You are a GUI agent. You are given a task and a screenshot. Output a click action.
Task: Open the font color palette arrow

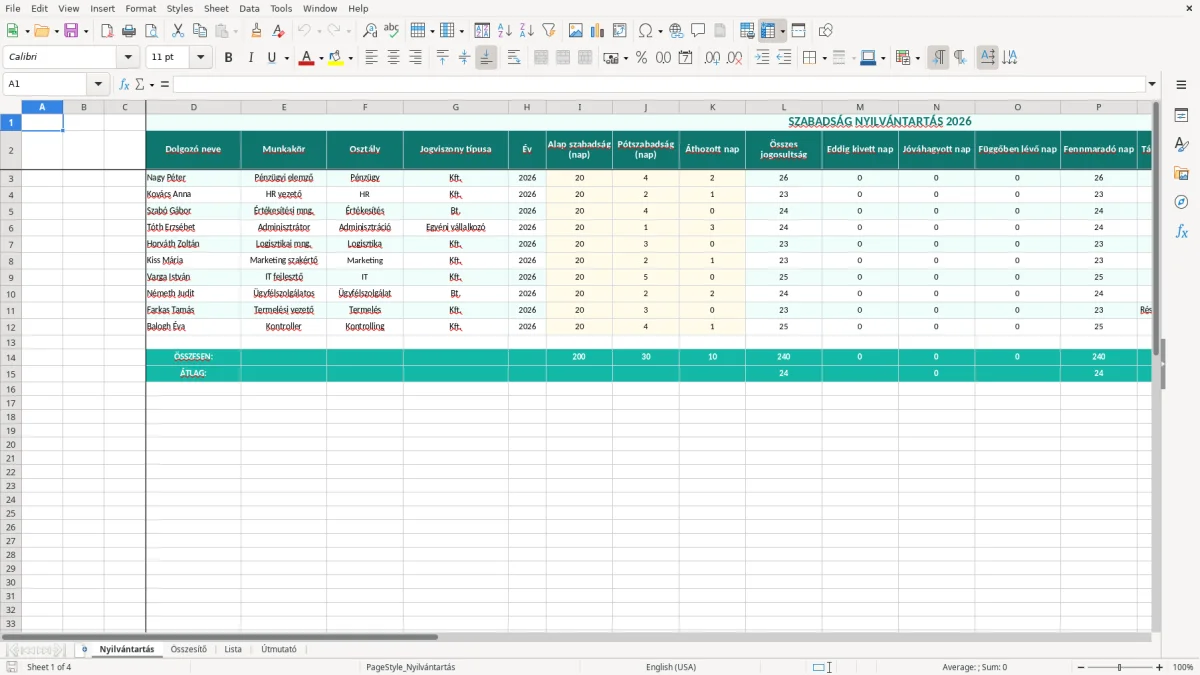[x=320, y=58]
